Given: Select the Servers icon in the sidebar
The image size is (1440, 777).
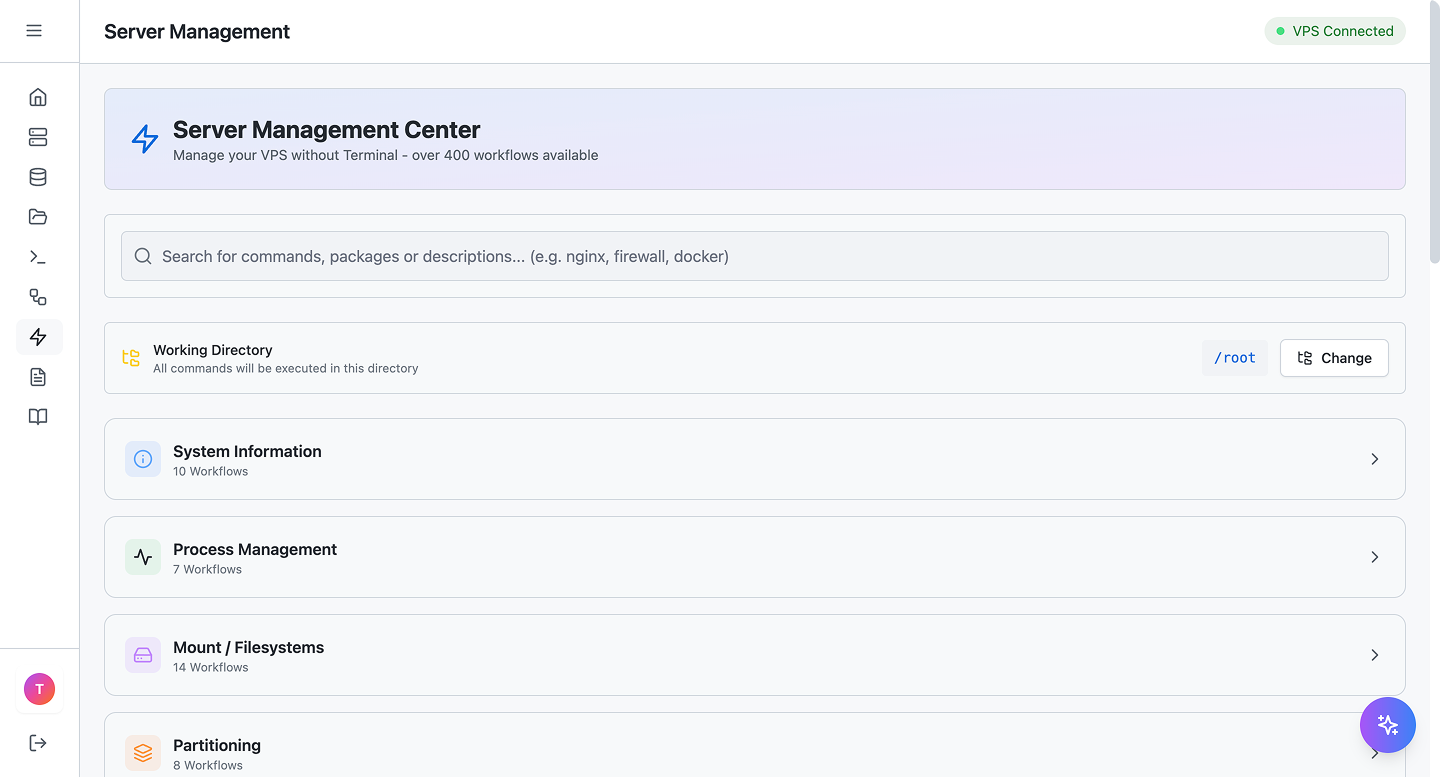Looking at the screenshot, I should [x=38, y=137].
